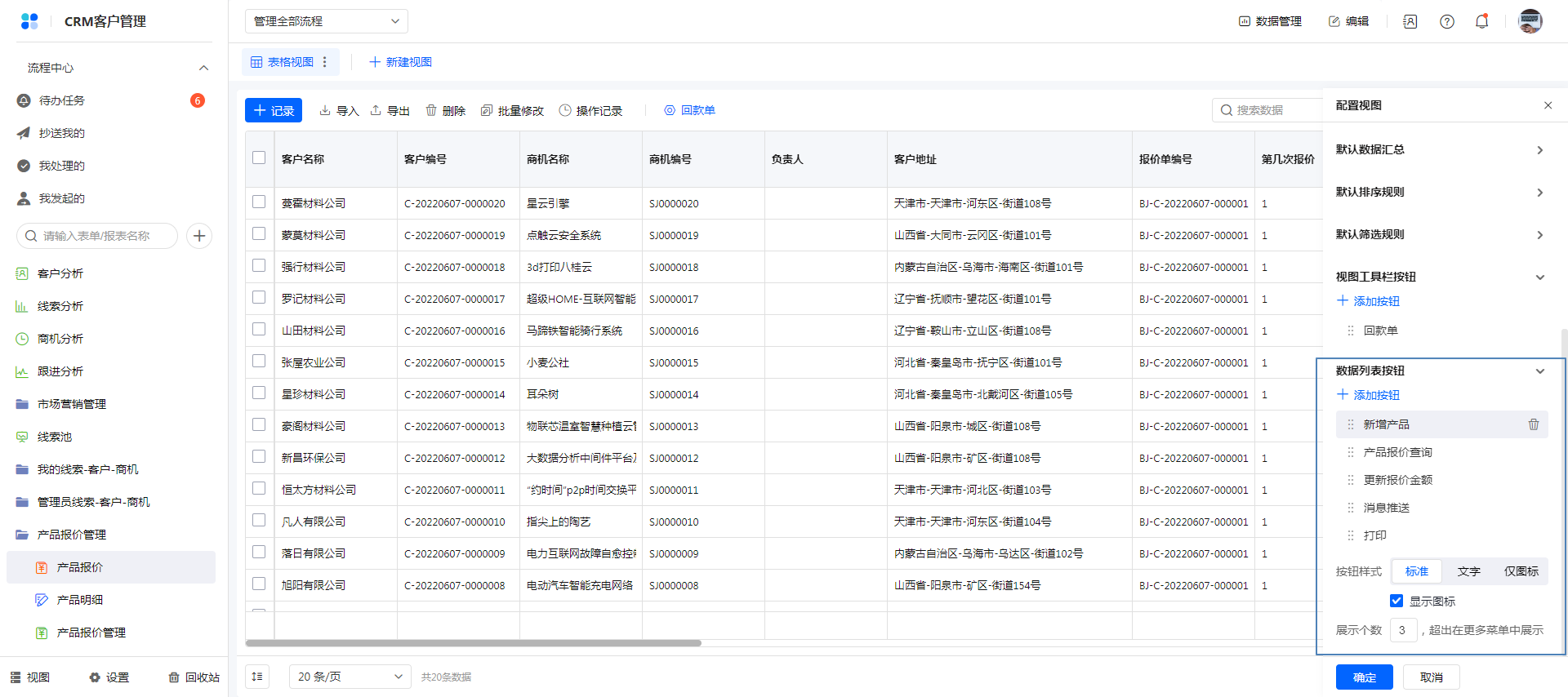Image resolution: width=1568 pixels, height=697 pixels.
Task: Open the help question mark icon
Action: 1446,21
